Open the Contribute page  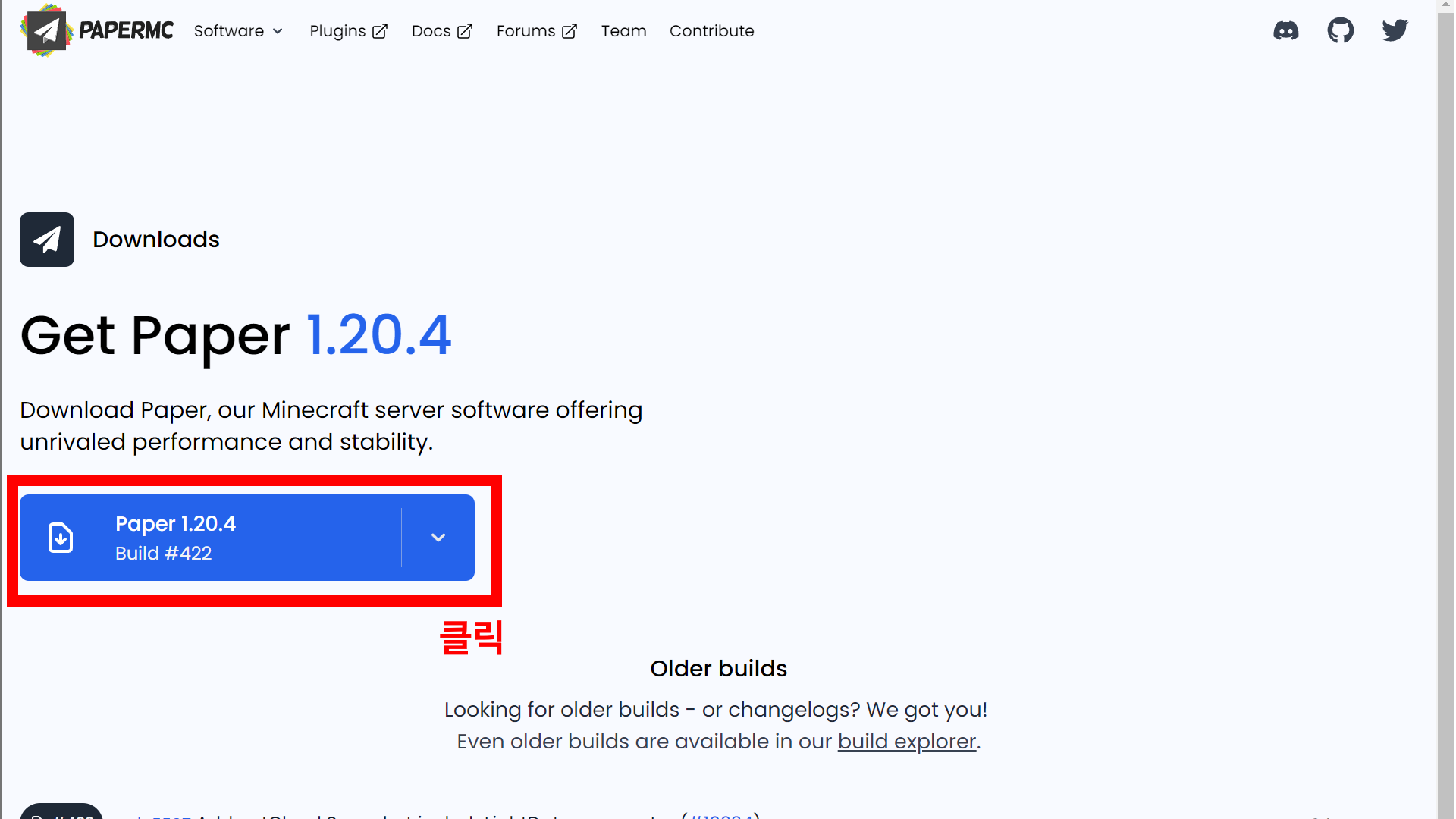[711, 31]
